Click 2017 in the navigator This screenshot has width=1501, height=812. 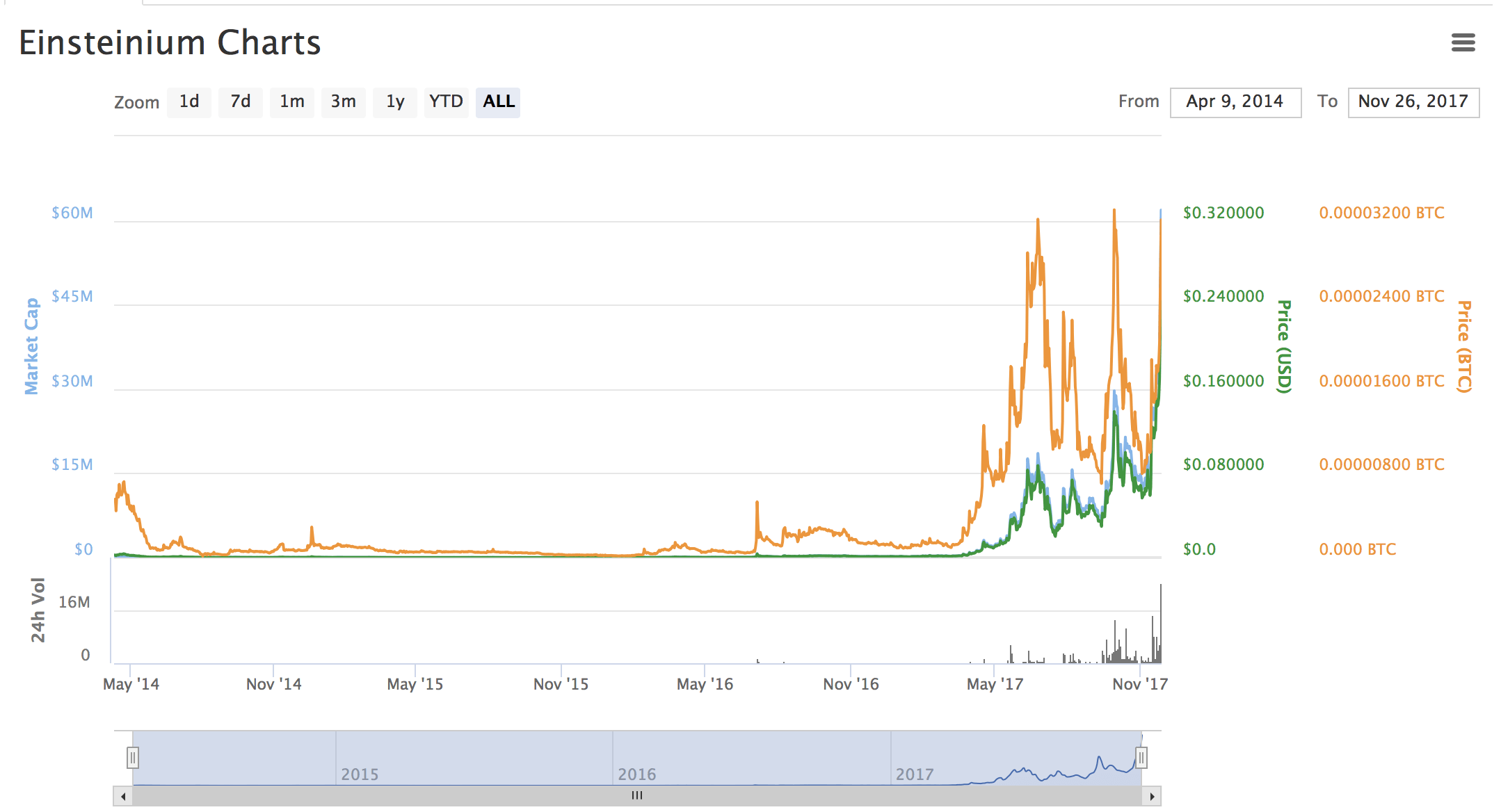tap(915, 774)
